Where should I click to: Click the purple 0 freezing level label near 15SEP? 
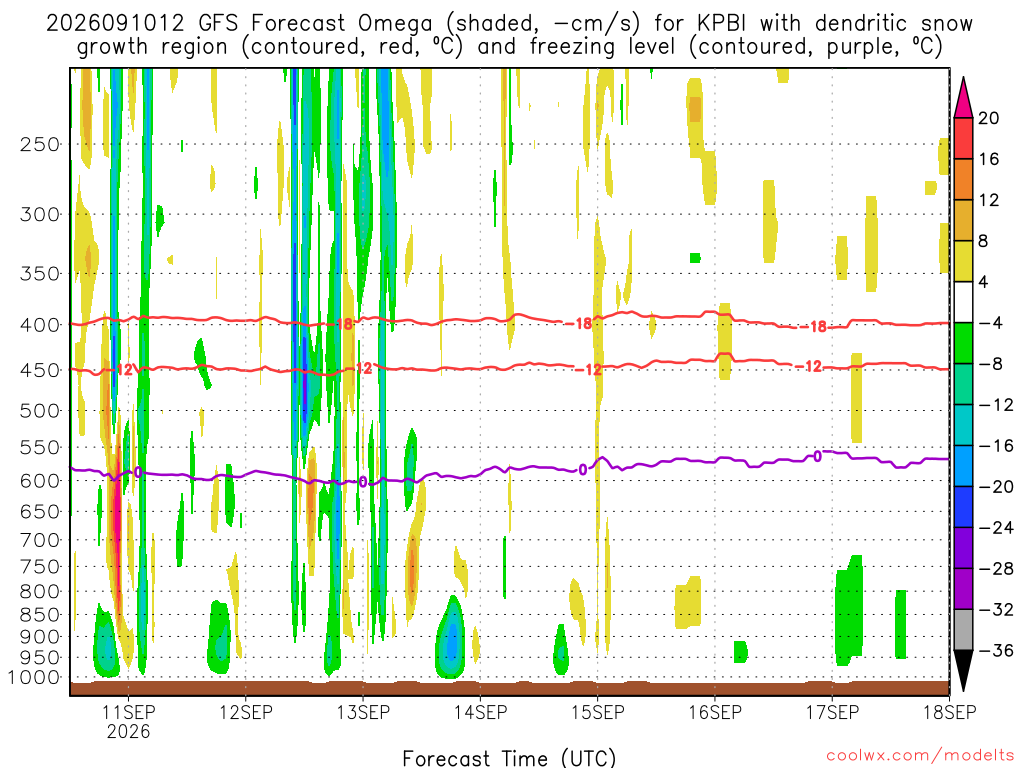[583, 470]
